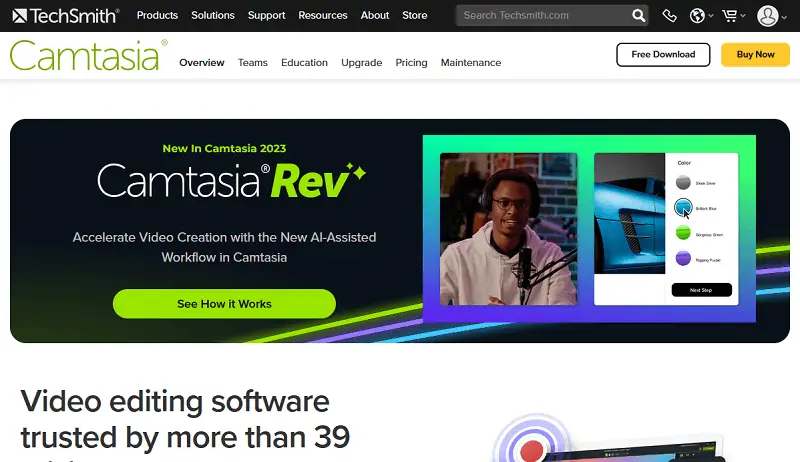The image size is (800, 462).
Task: Click the Buy Now button
Action: 755,55
